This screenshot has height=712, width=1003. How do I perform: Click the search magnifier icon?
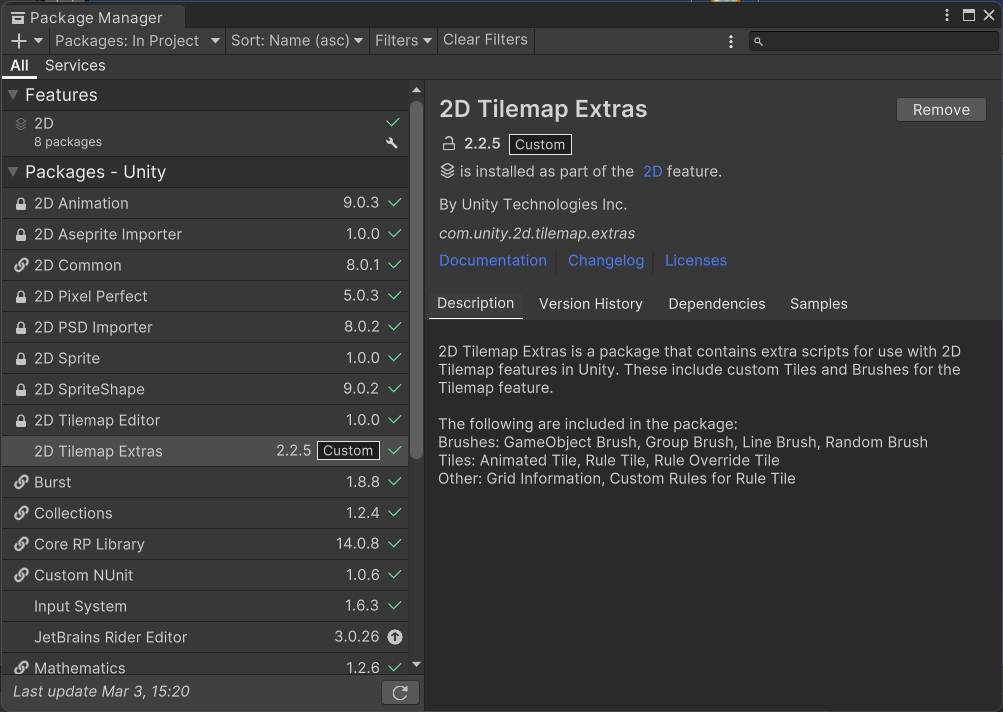[758, 42]
